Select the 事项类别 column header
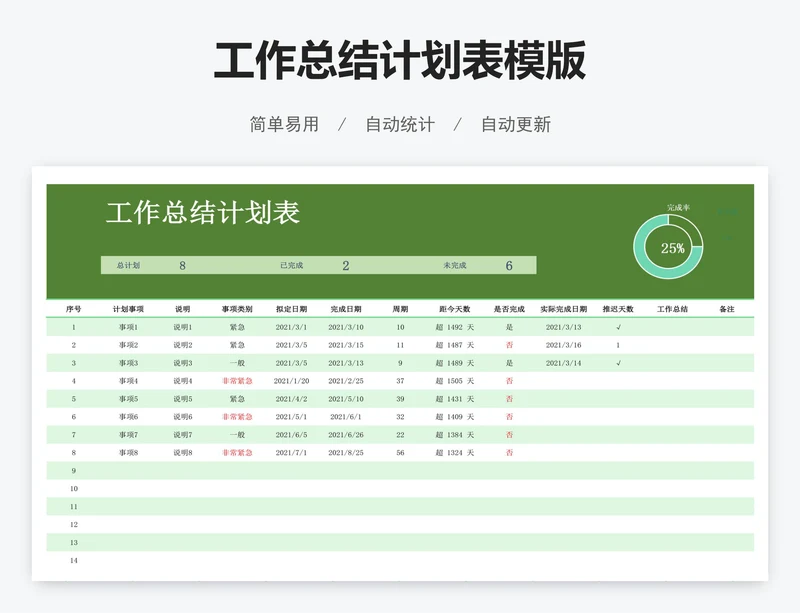 pos(237,309)
